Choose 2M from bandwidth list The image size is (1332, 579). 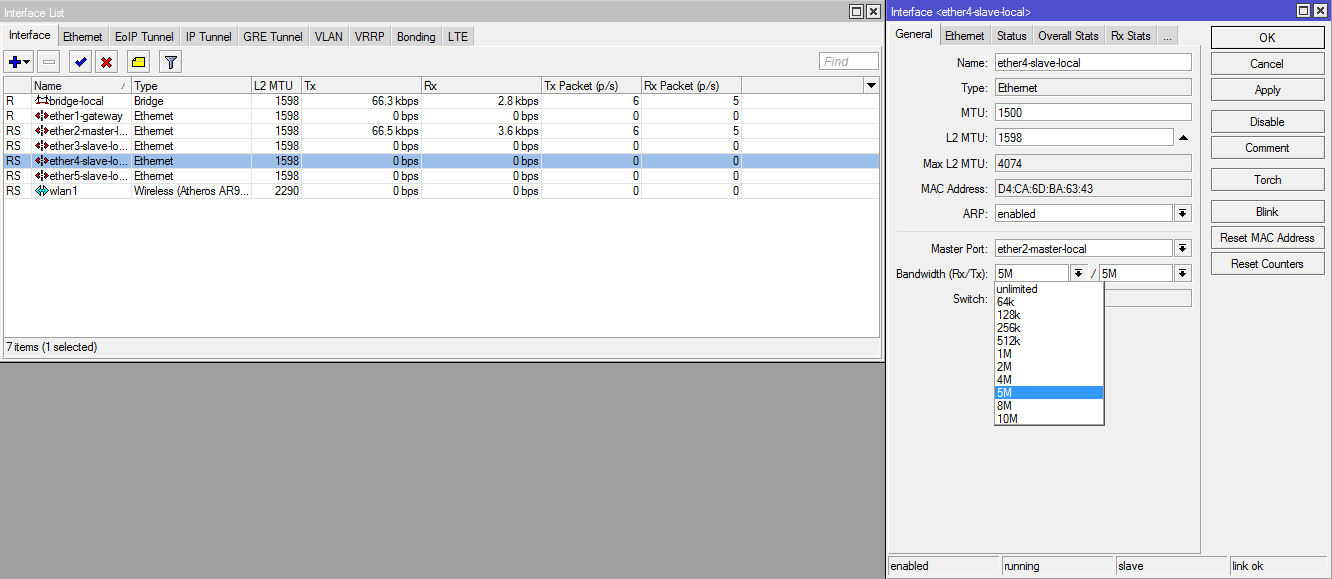coord(1049,367)
